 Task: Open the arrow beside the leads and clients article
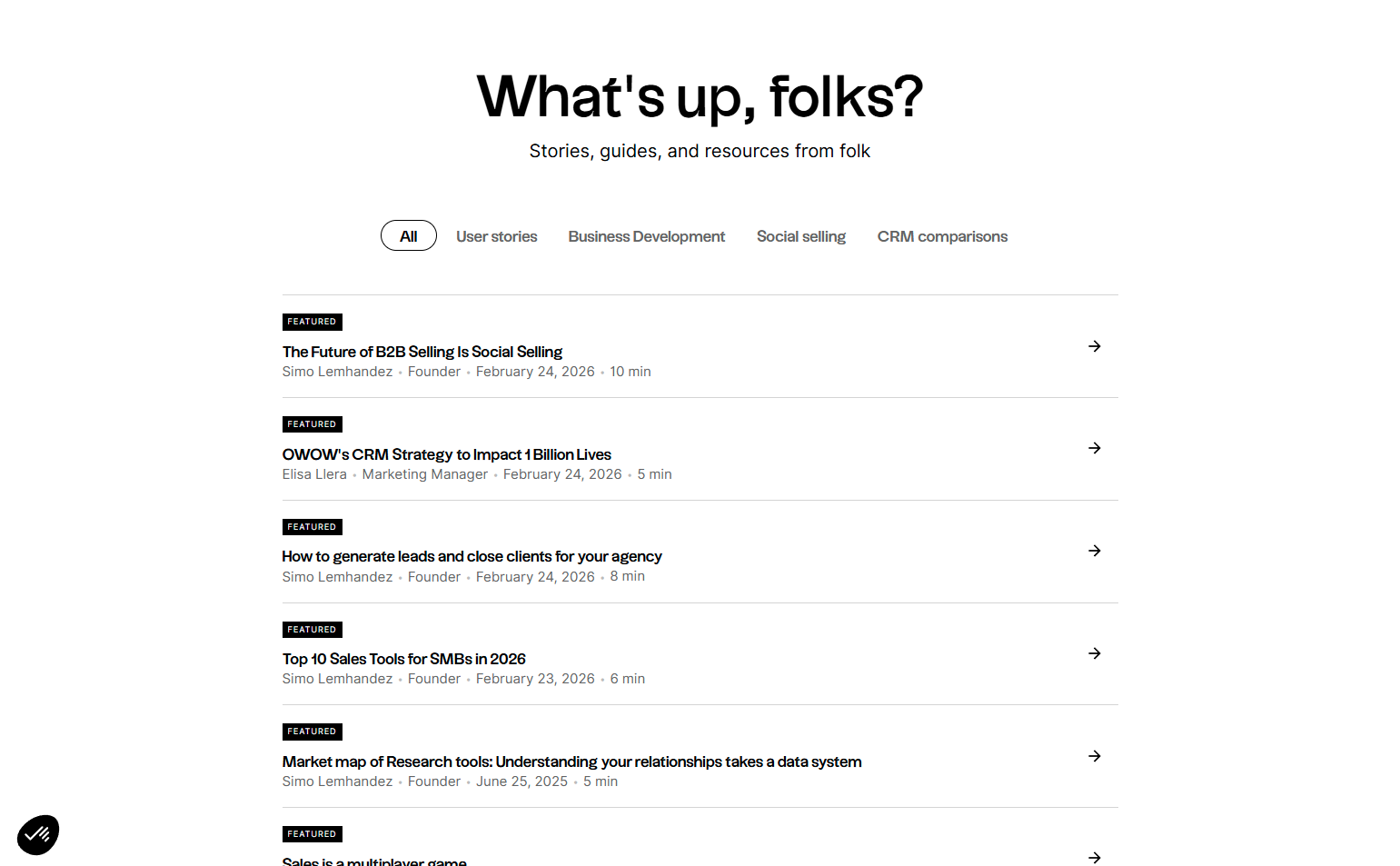click(1094, 551)
